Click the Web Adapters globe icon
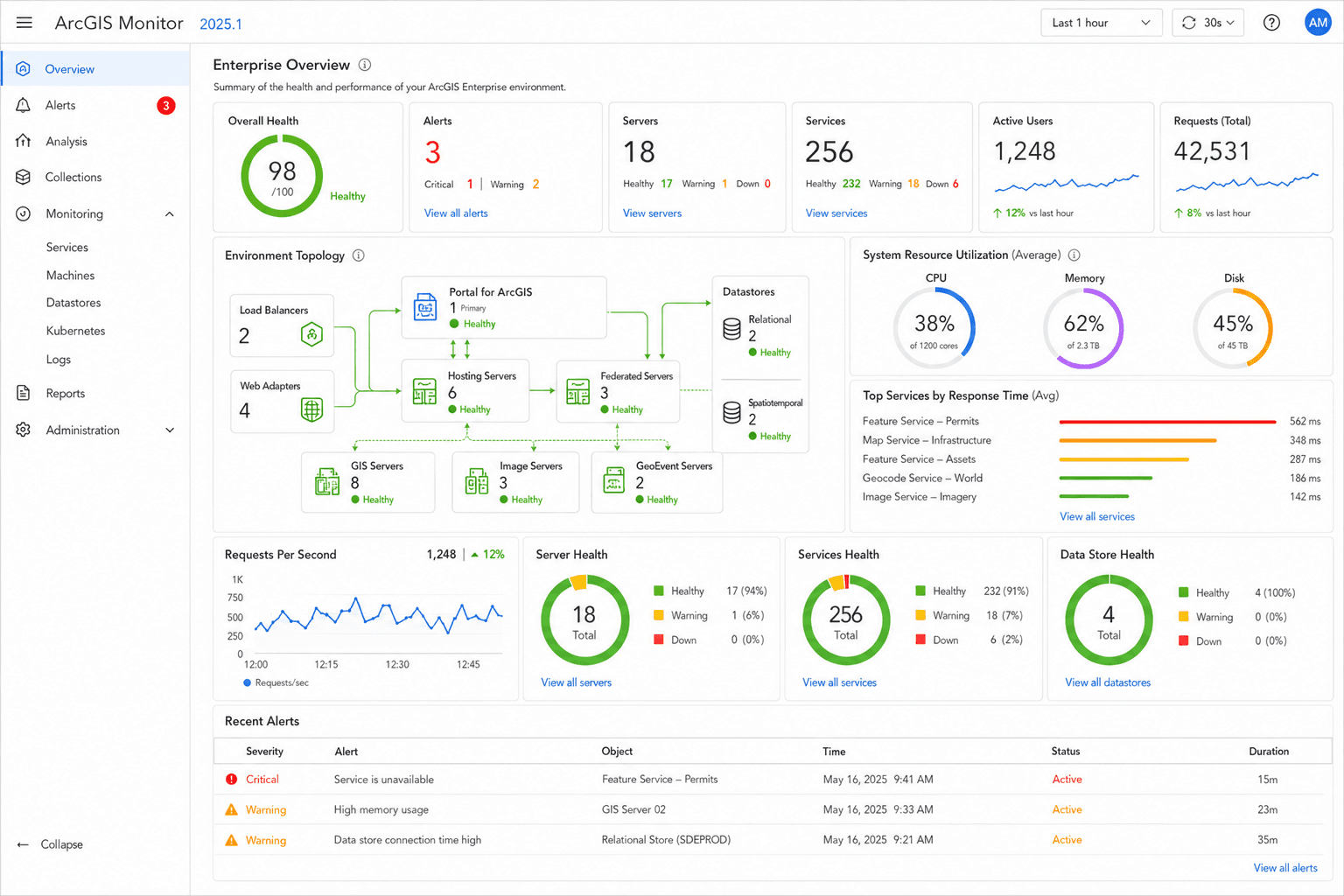The height and width of the screenshot is (896, 1344). (x=311, y=409)
